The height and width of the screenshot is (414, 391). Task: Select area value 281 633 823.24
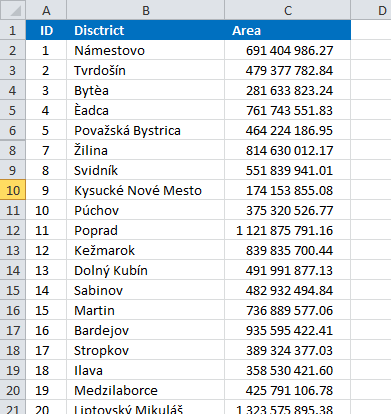click(288, 90)
